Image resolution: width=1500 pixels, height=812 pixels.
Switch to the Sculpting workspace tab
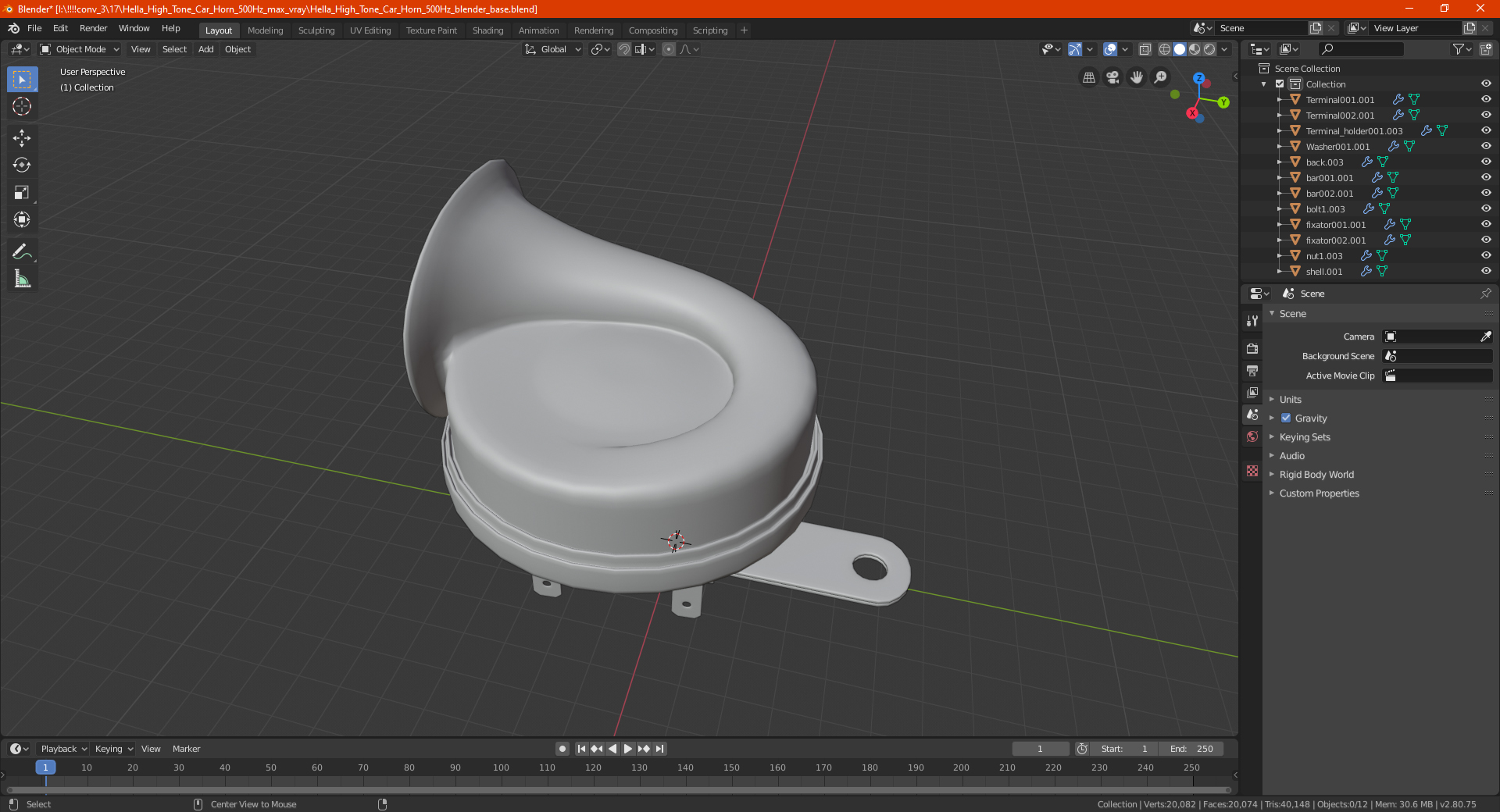pos(316,30)
